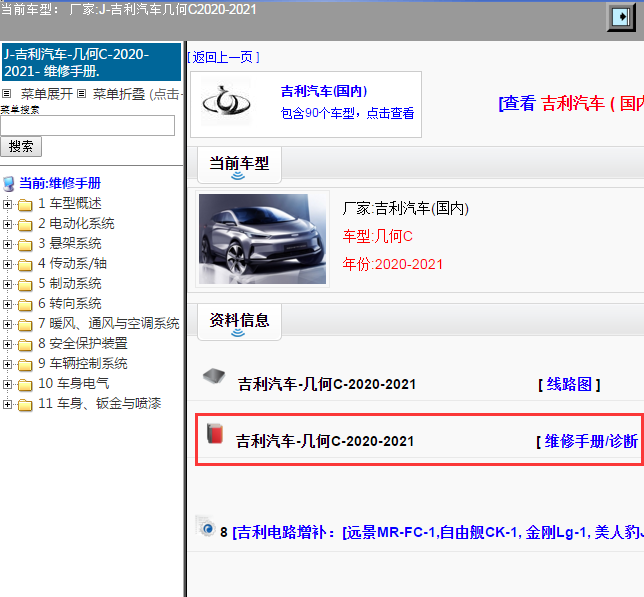
Task: Click the J-吉利汽车-几何C-2020-2021-维修手册 header
Action: click(x=92, y=62)
